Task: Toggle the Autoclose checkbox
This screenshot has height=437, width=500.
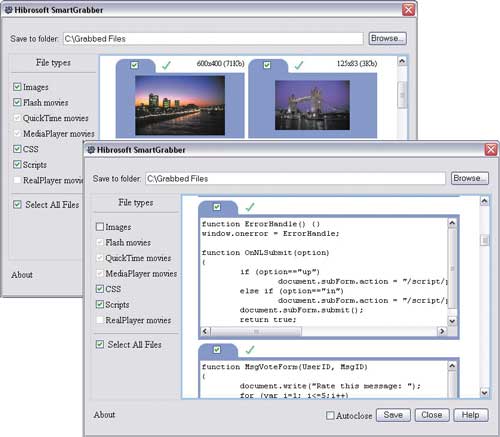Action: (330, 415)
